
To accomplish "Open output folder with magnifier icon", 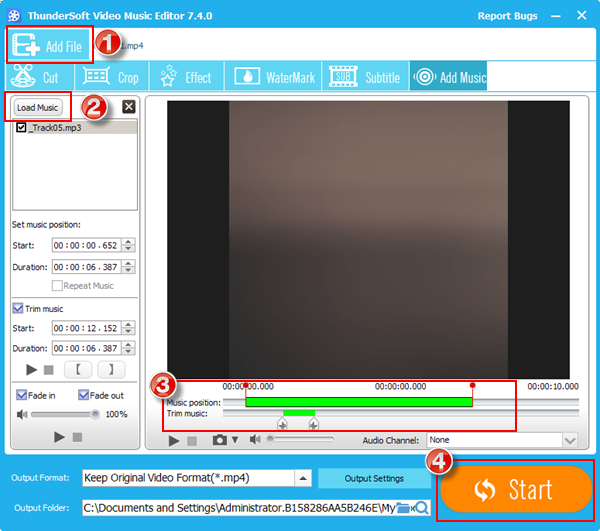I will pos(422,508).
